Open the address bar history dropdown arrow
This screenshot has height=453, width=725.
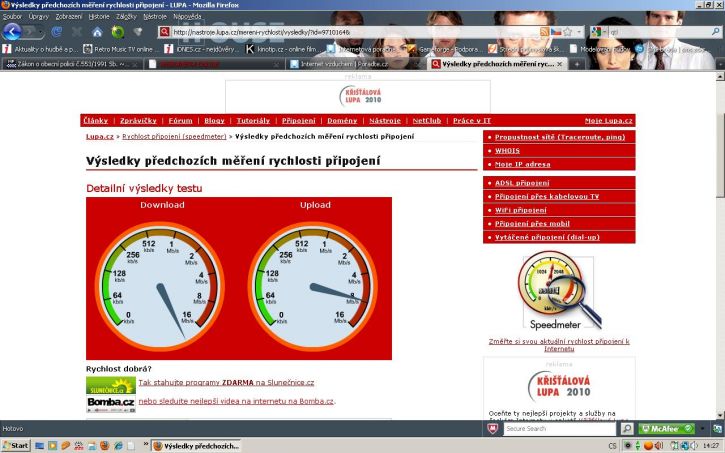(579, 31)
